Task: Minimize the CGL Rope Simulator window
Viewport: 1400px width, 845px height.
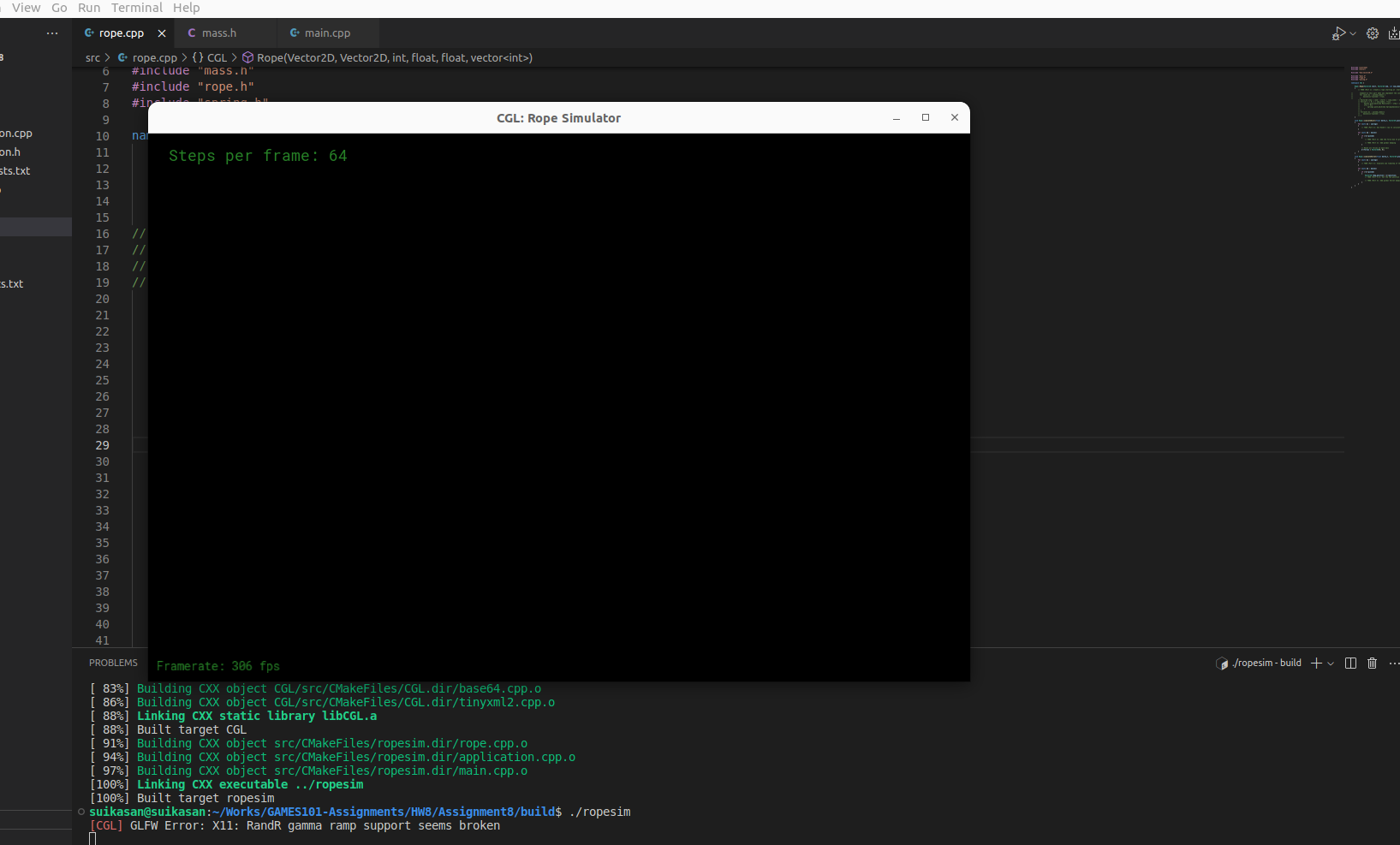Action: [x=897, y=118]
